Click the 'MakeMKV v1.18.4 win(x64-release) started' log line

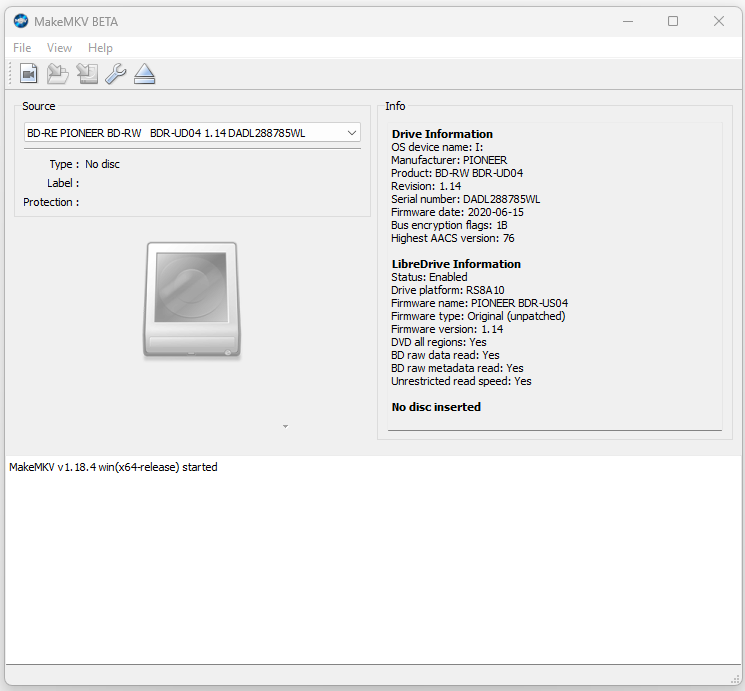coord(113,467)
